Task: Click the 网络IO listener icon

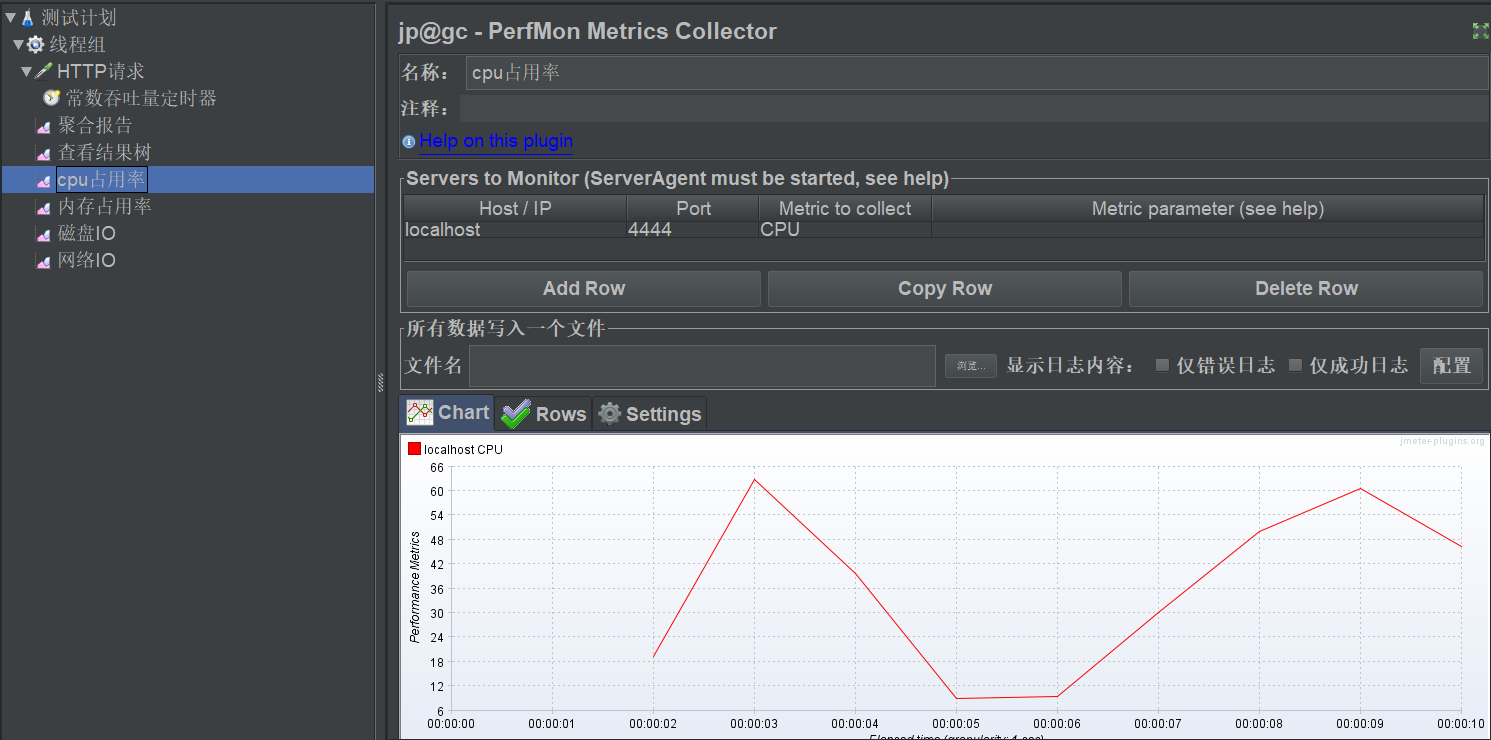Action: 43,261
